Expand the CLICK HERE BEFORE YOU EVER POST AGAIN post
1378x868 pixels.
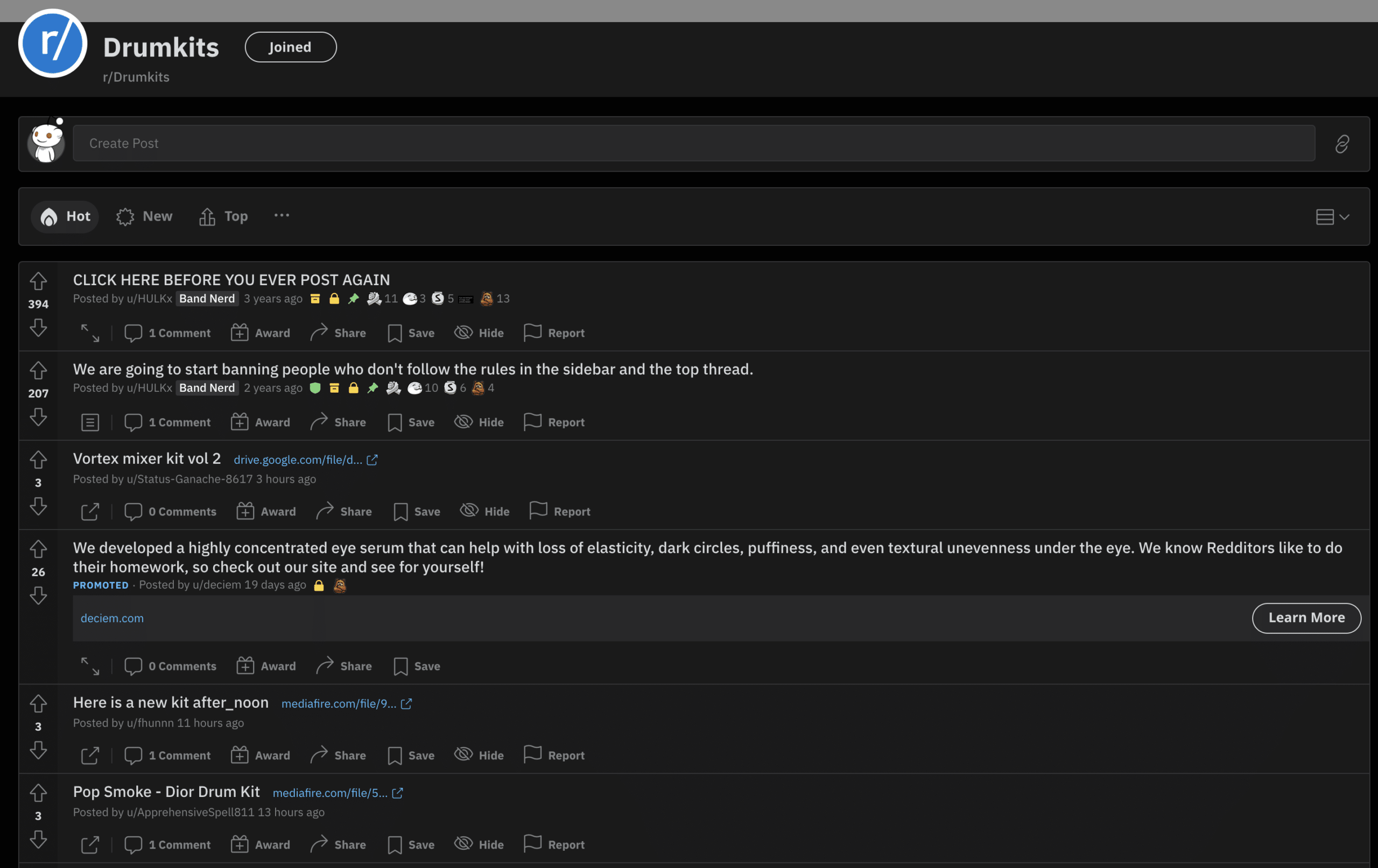point(90,333)
